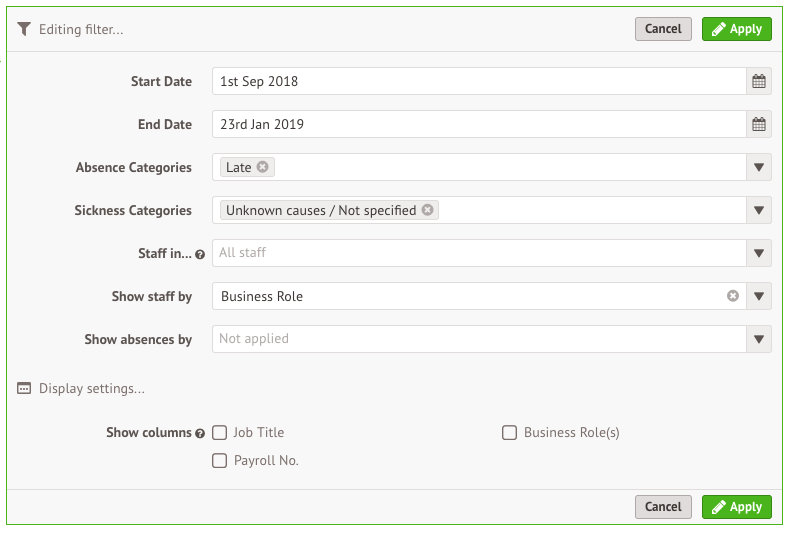This screenshot has height=533, width=788.
Task: Expand the Sickness Categories dropdown
Action: pyautogui.click(x=758, y=210)
